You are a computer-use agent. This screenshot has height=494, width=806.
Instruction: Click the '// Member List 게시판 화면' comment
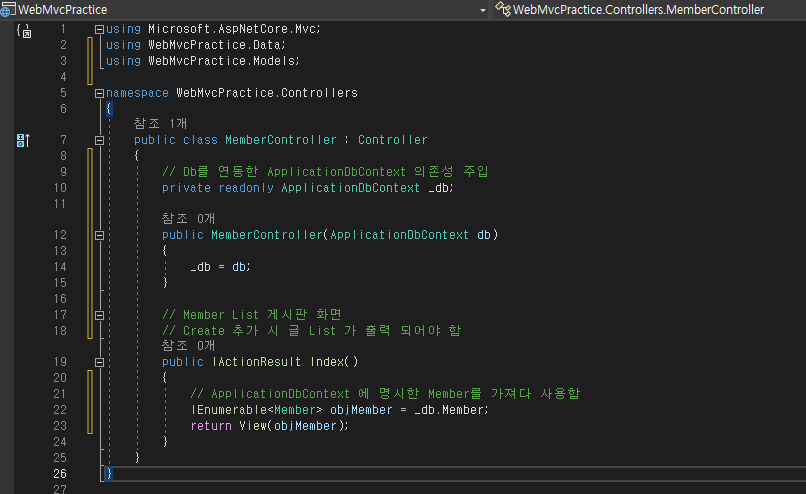coord(252,314)
